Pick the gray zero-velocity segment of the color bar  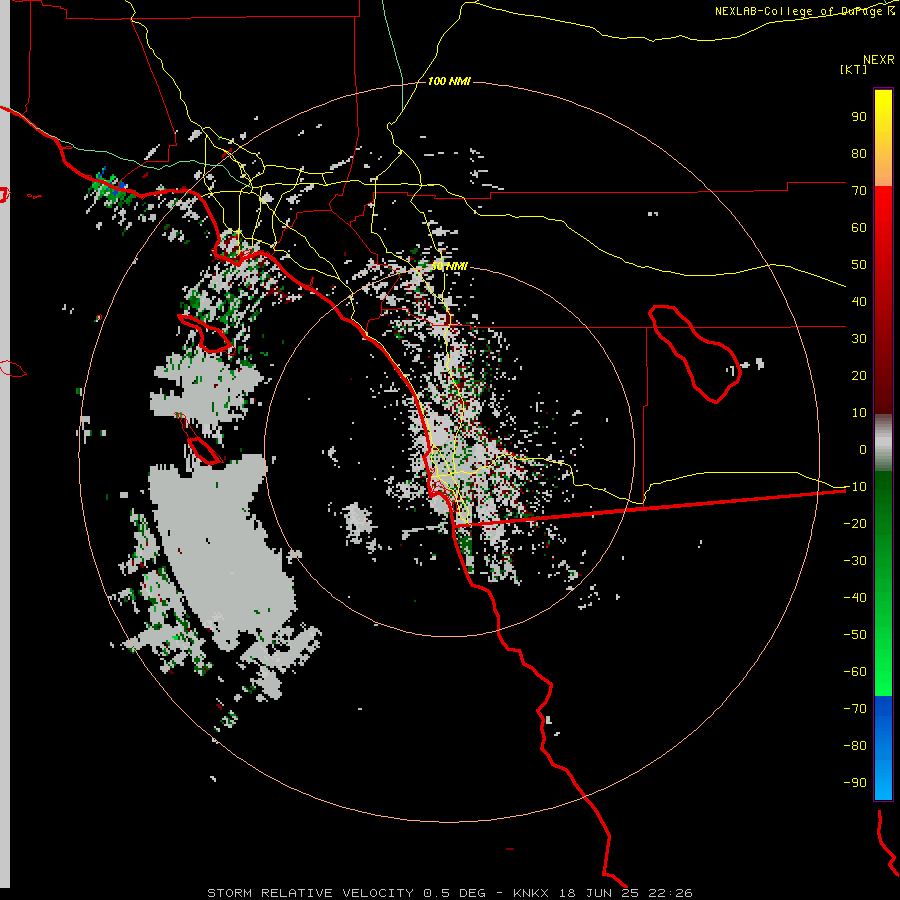click(x=883, y=443)
